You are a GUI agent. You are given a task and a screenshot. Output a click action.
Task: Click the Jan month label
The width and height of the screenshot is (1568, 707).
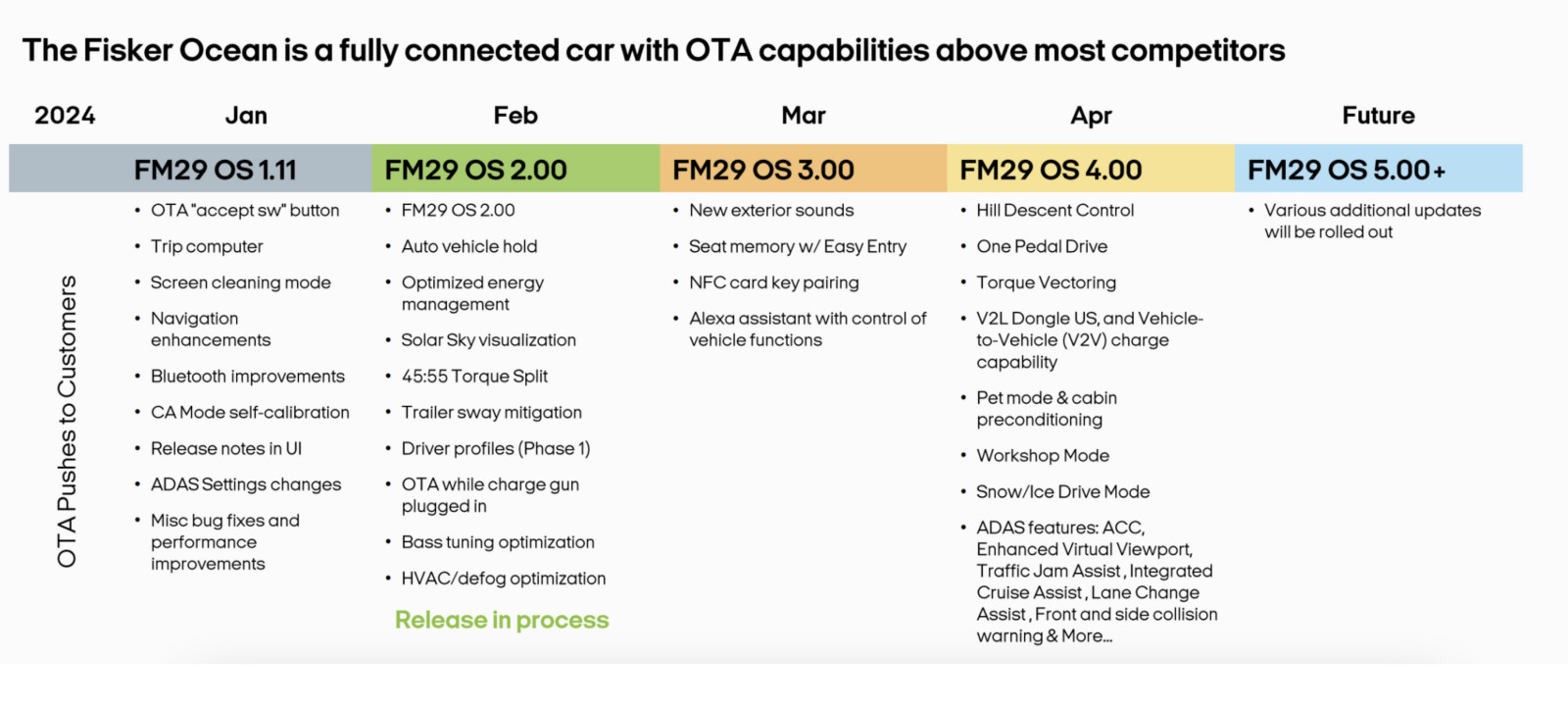(x=246, y=116)
